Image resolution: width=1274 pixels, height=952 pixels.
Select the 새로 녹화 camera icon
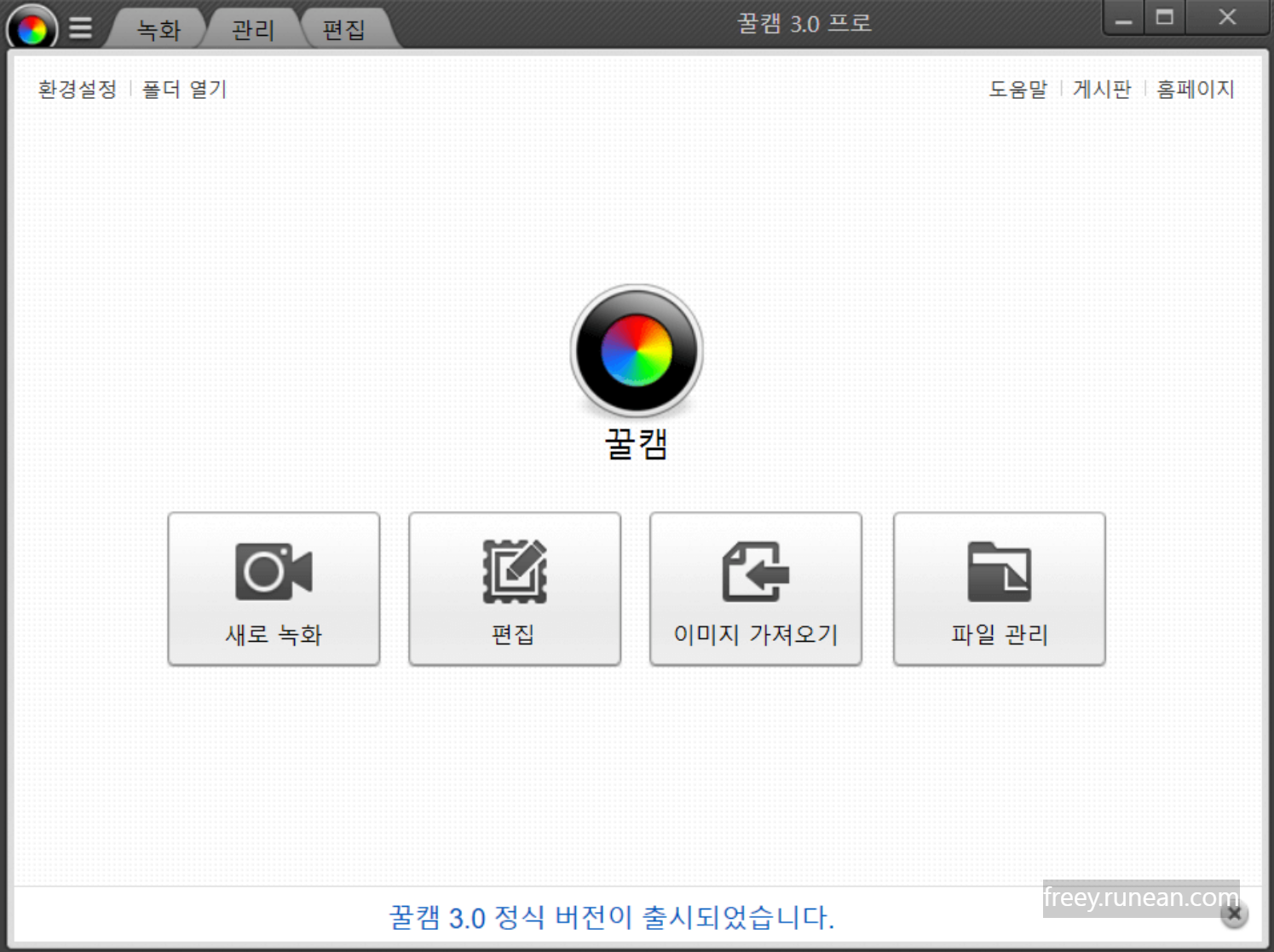(273, 571)
